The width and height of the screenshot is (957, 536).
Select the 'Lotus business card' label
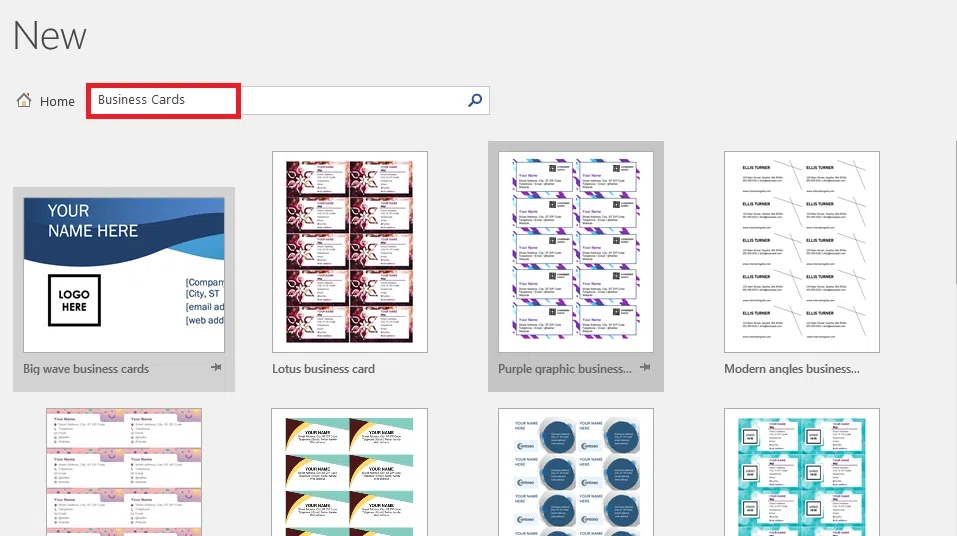coord(323,369)
